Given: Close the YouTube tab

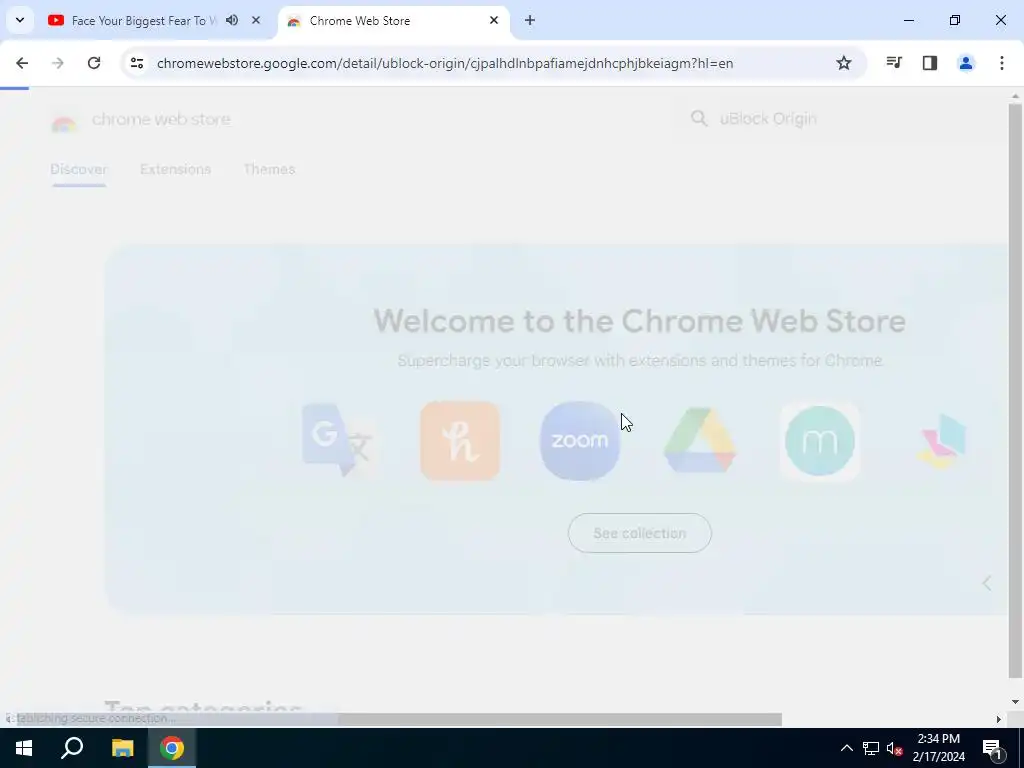Looking at the screenshot, I should [256, 20].
